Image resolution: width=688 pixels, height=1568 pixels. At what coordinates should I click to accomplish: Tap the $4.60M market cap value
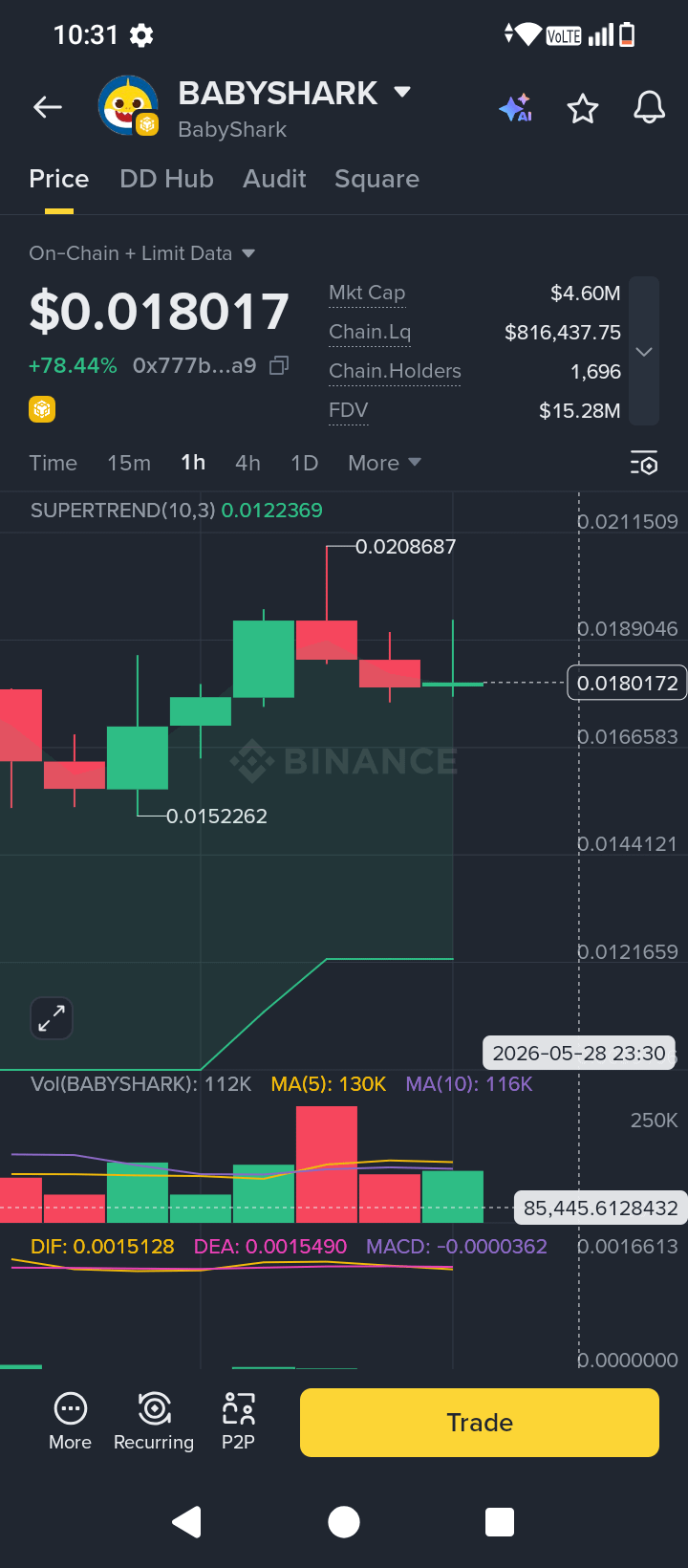pos(586,293)
